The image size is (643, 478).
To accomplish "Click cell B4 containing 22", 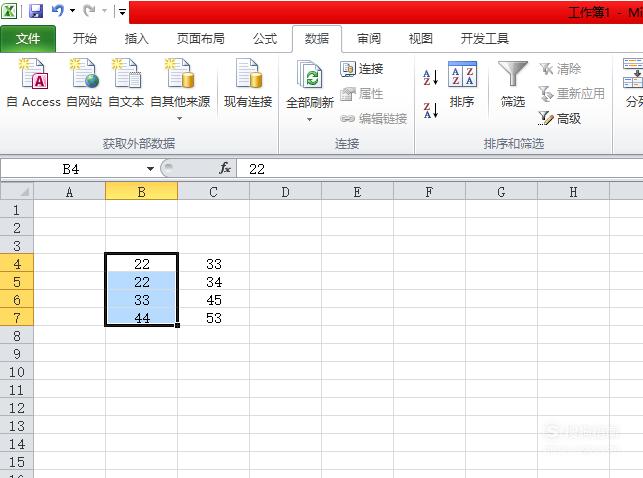I will 141,264.
